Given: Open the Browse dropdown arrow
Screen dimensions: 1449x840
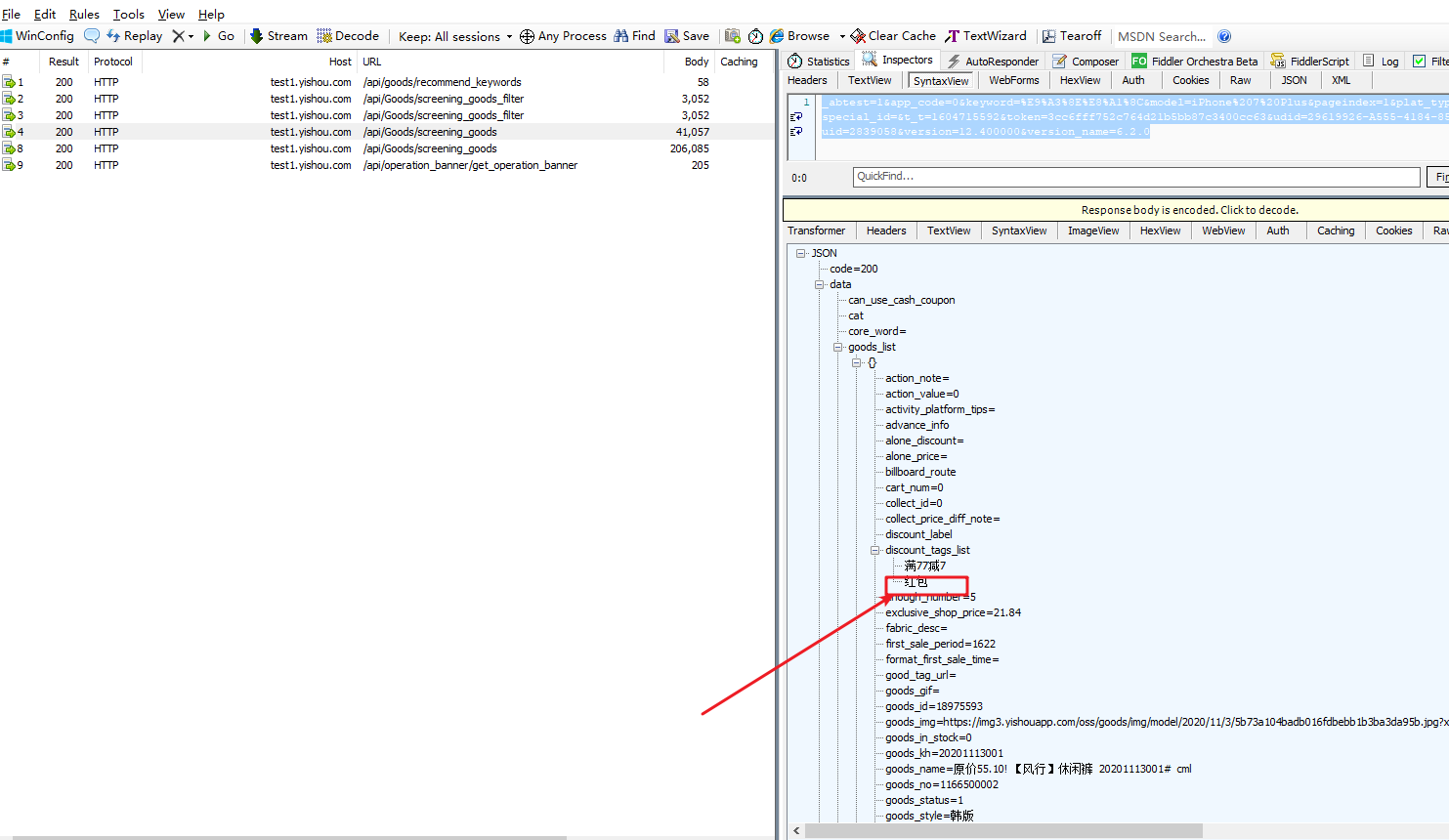Looking at the screenshot, I should [842, 36].
